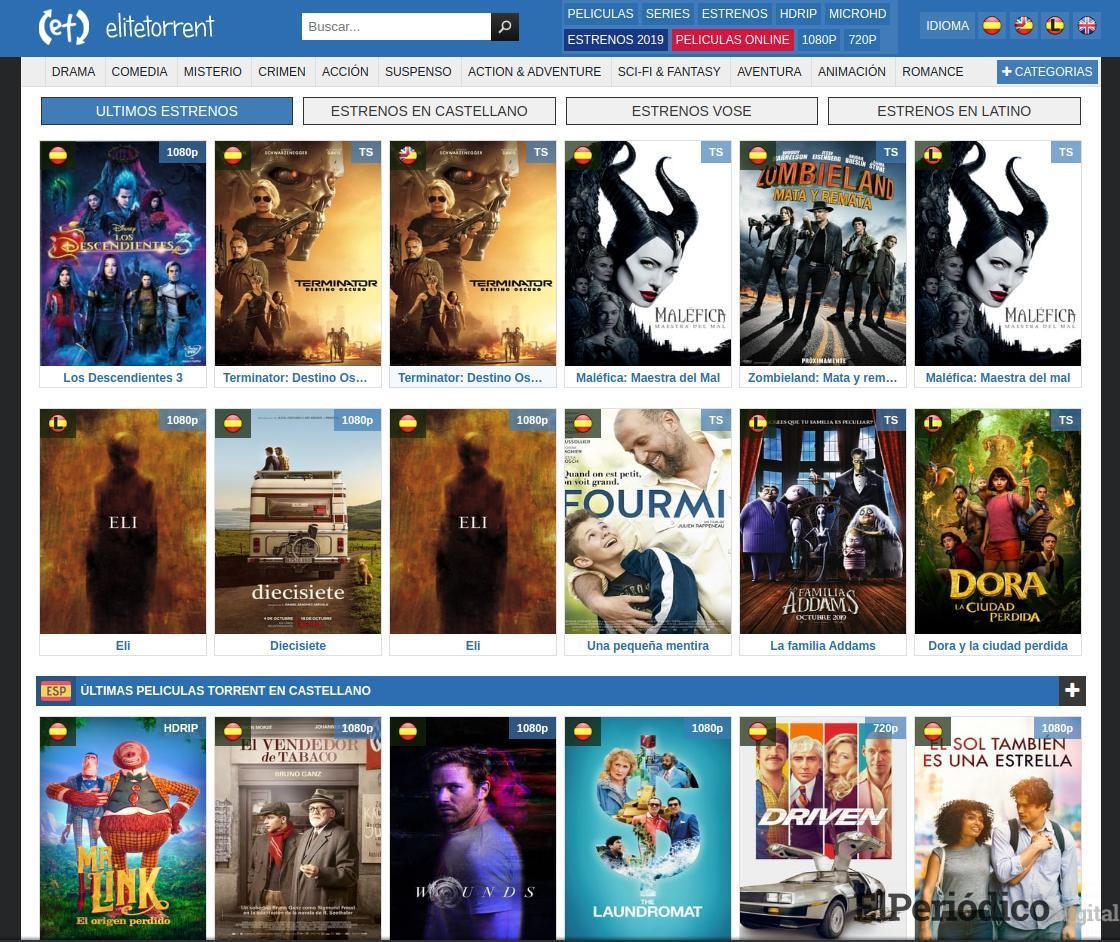Viewport: 1120px width, 942px height.
Task: Open the ROMANCE genre
Action: [x=932, y=71]
